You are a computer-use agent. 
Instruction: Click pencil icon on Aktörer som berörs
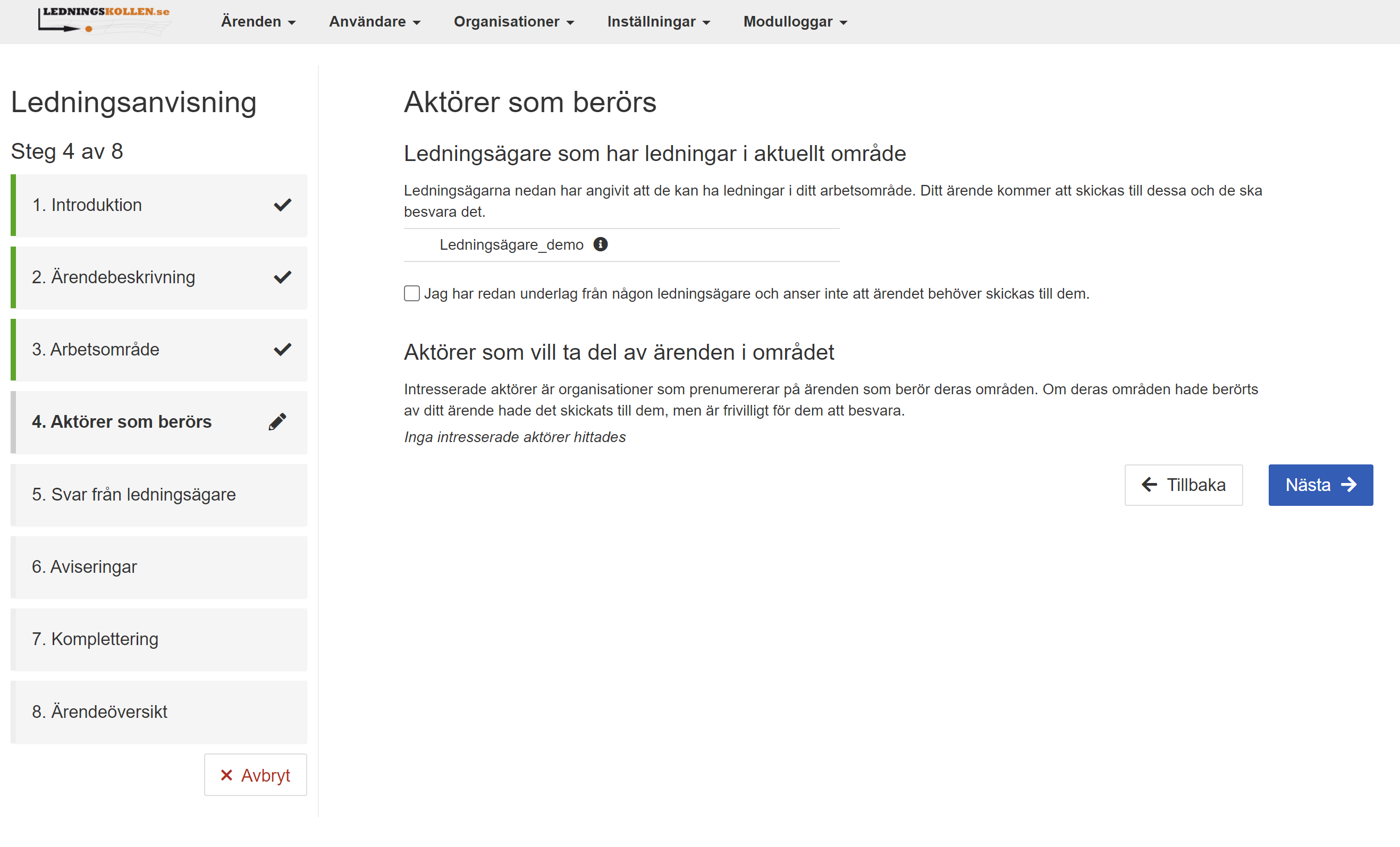[277, 421]
